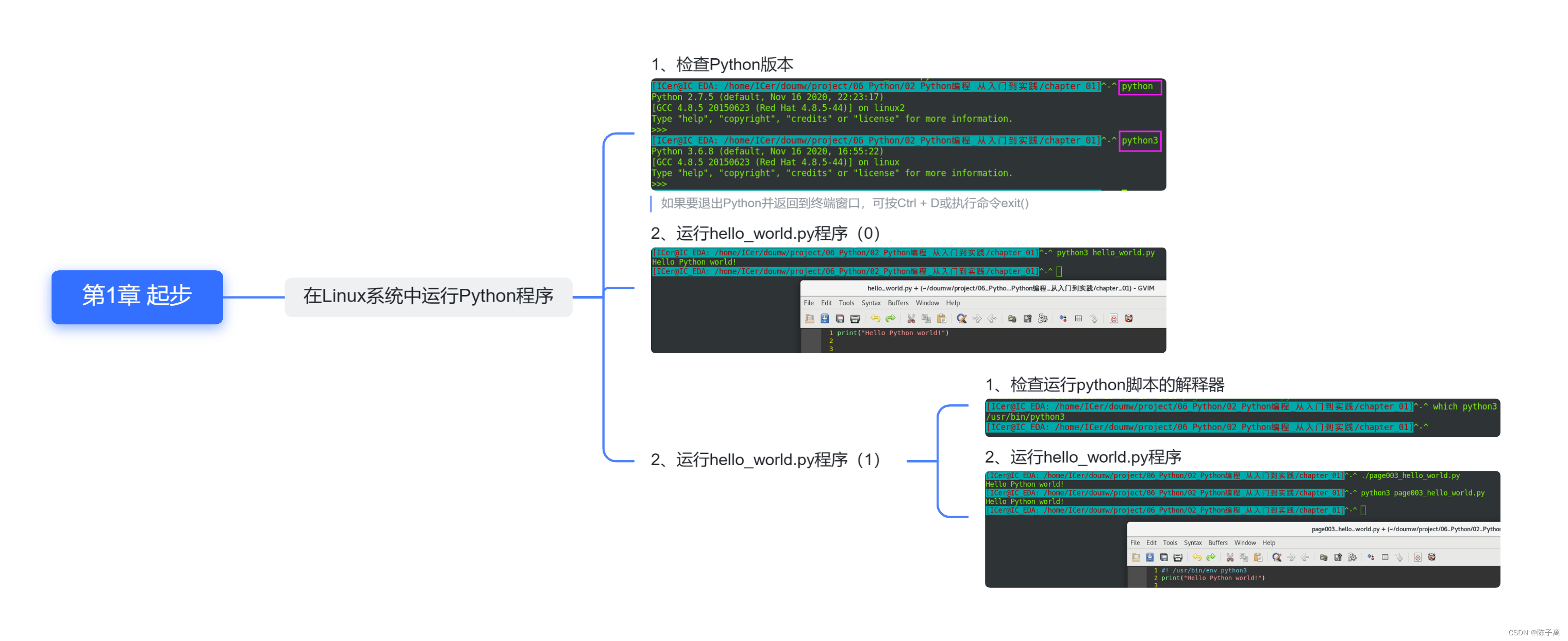Open Help menu in hello_world.py GVIM
This screenshot has height=641, width=1568.
point(953,303)
